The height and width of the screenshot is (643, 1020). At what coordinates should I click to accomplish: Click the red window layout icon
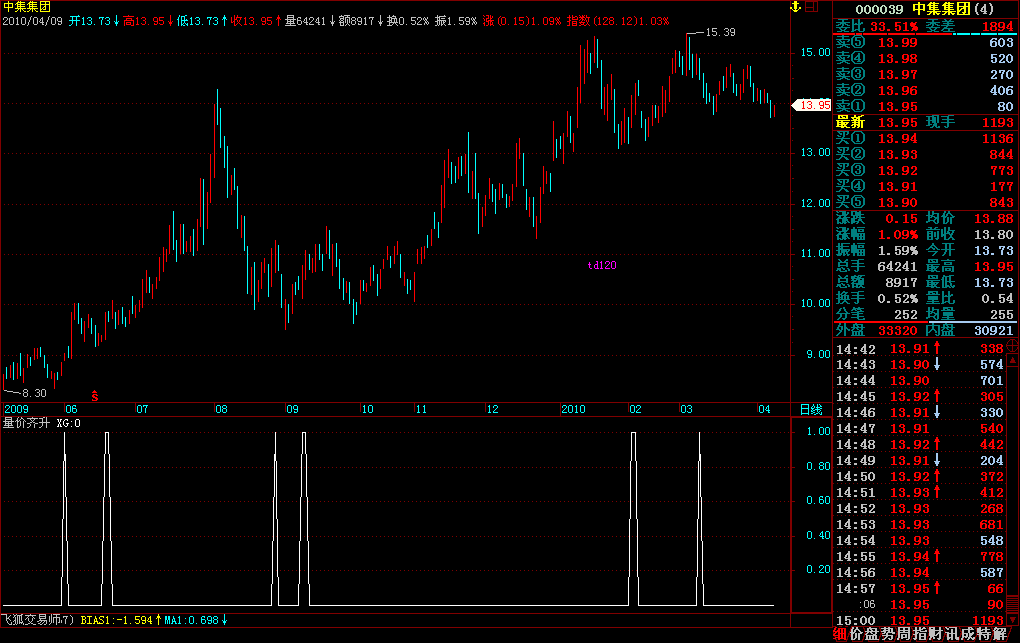tap(811, 7)
